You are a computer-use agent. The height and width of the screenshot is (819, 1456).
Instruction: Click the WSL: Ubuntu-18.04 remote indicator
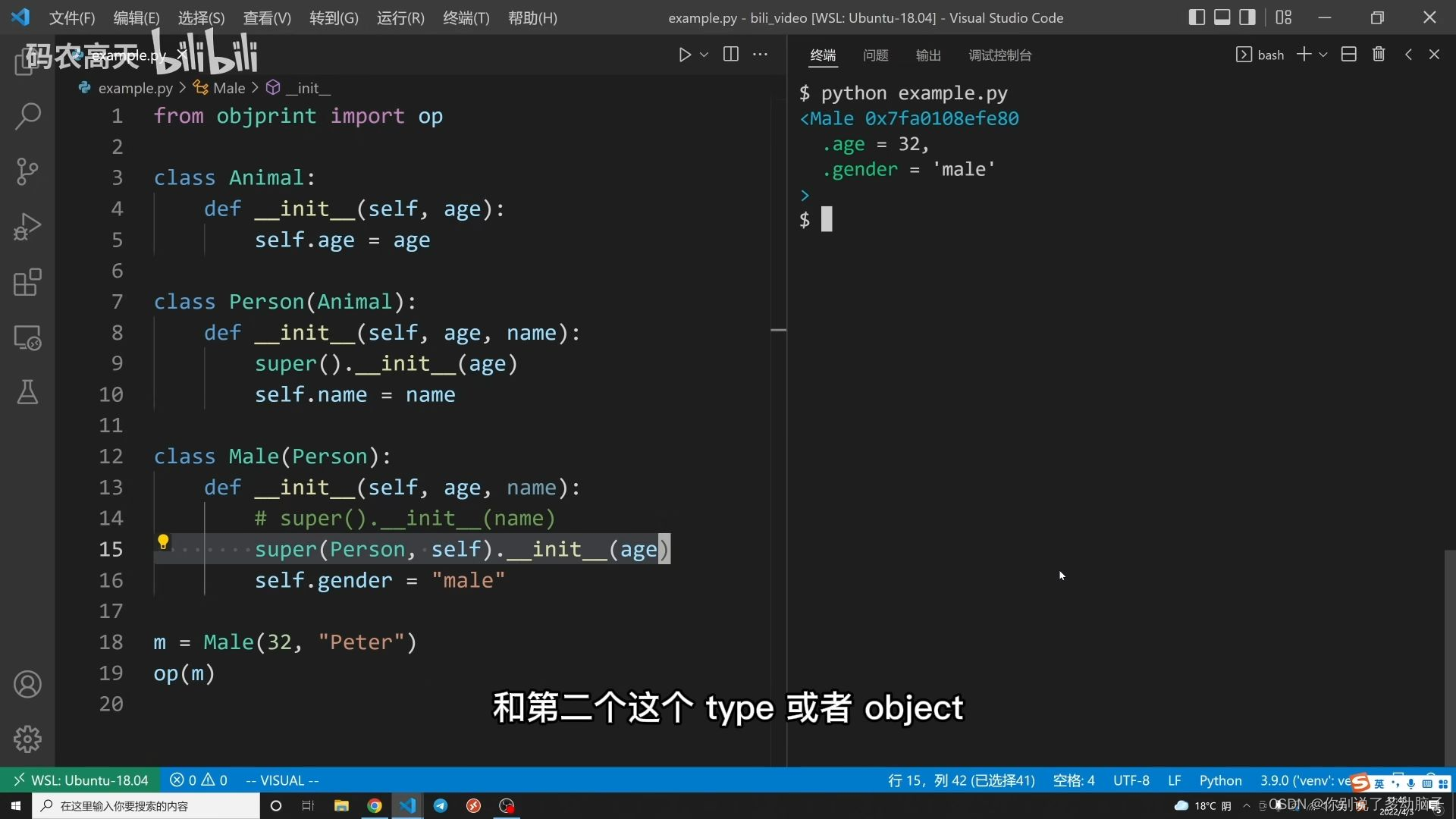point(80,780)
